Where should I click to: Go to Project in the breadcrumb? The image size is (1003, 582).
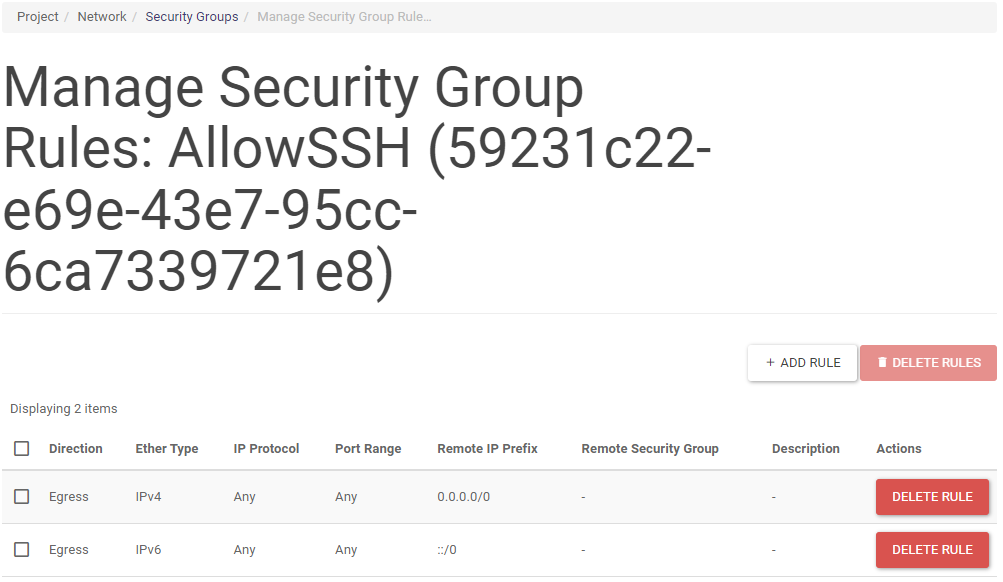38,17
